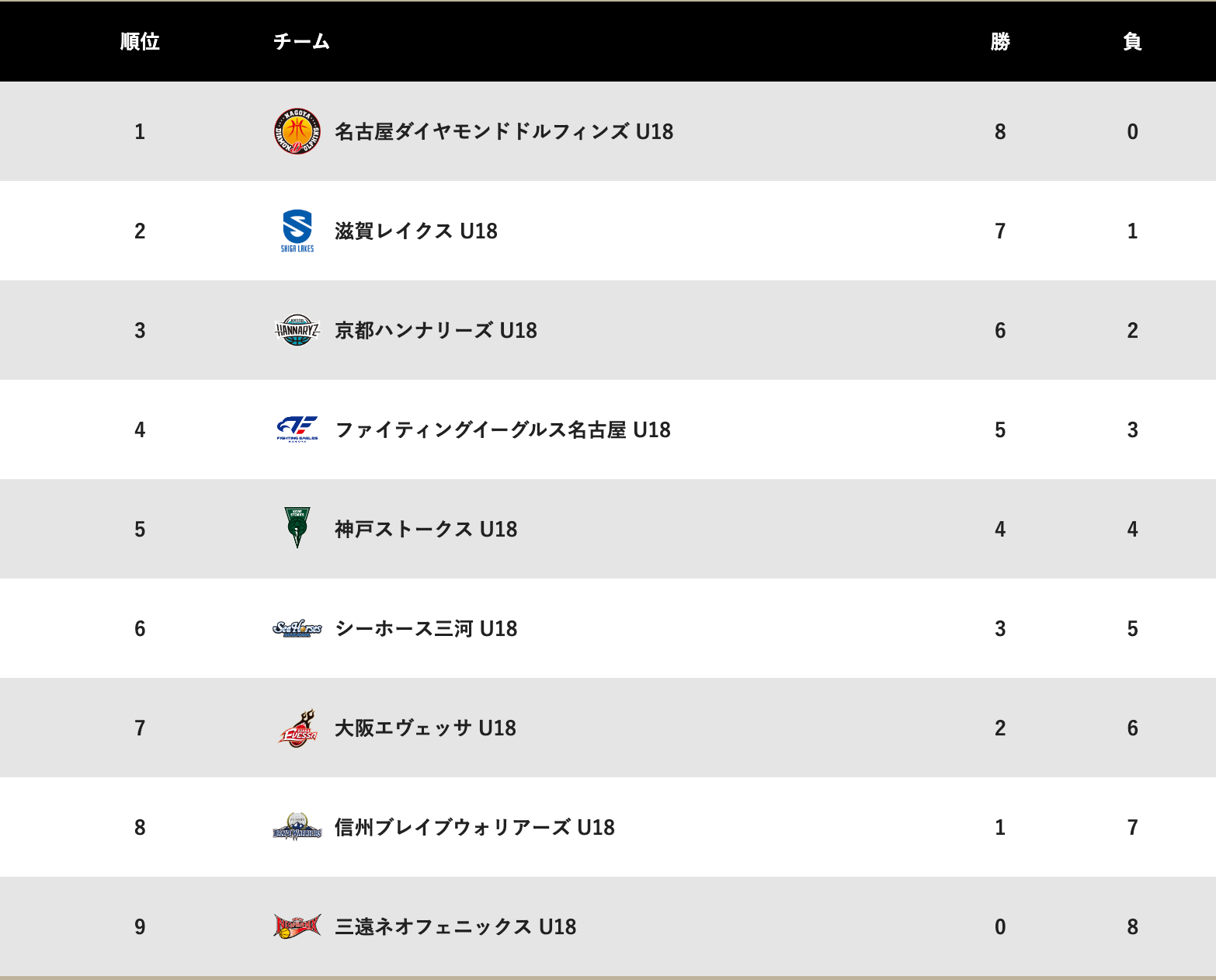Click the 順位 column header
Viewport: 1216px width, 980px height.
pos(140,41)
